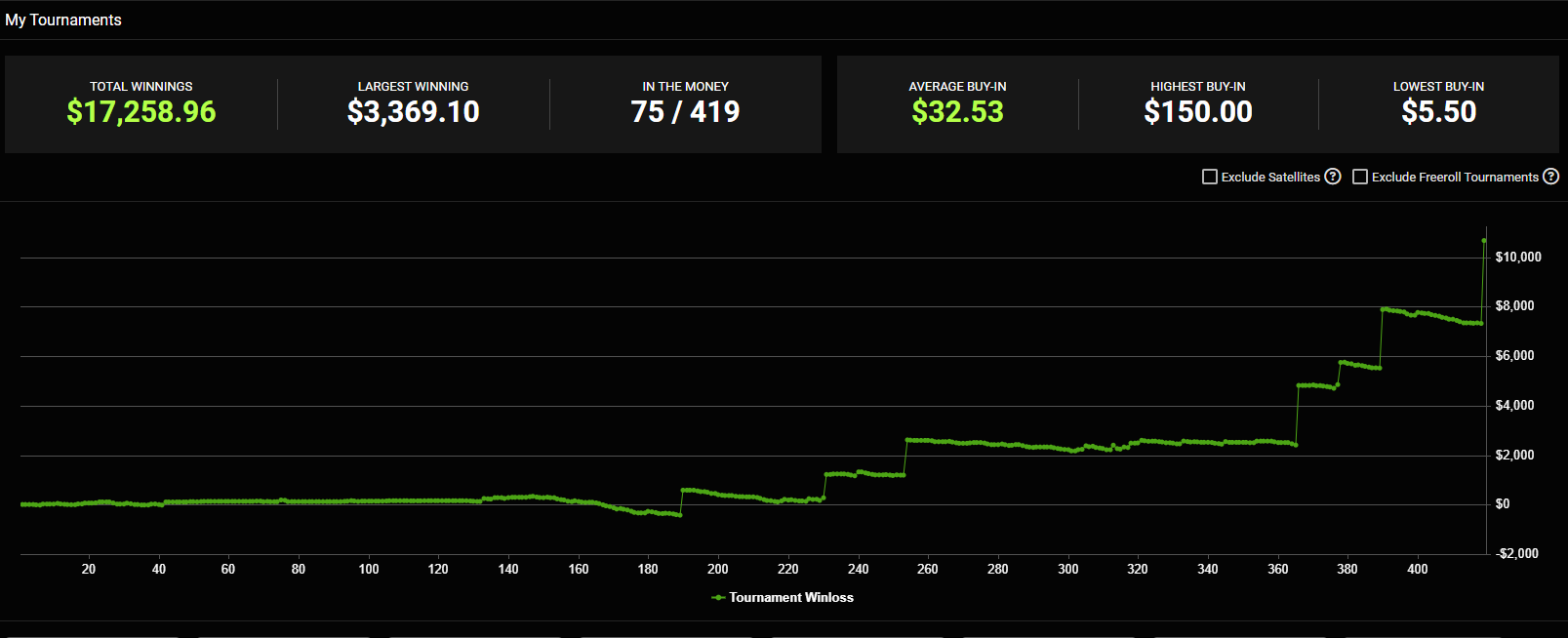1568x638 pixels.
Task: Click the x-axis label 400
Action: (x=1417, y=570)
